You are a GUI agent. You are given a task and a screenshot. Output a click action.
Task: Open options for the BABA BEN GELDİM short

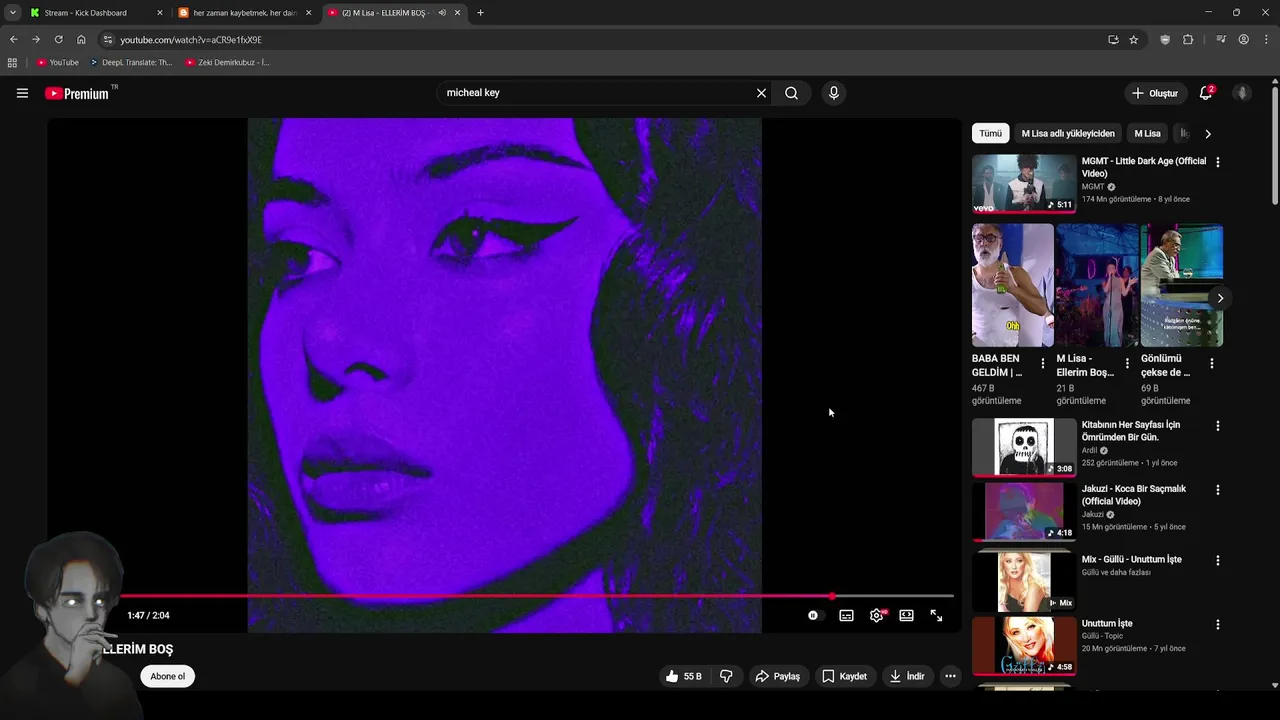coord(1043,364)
